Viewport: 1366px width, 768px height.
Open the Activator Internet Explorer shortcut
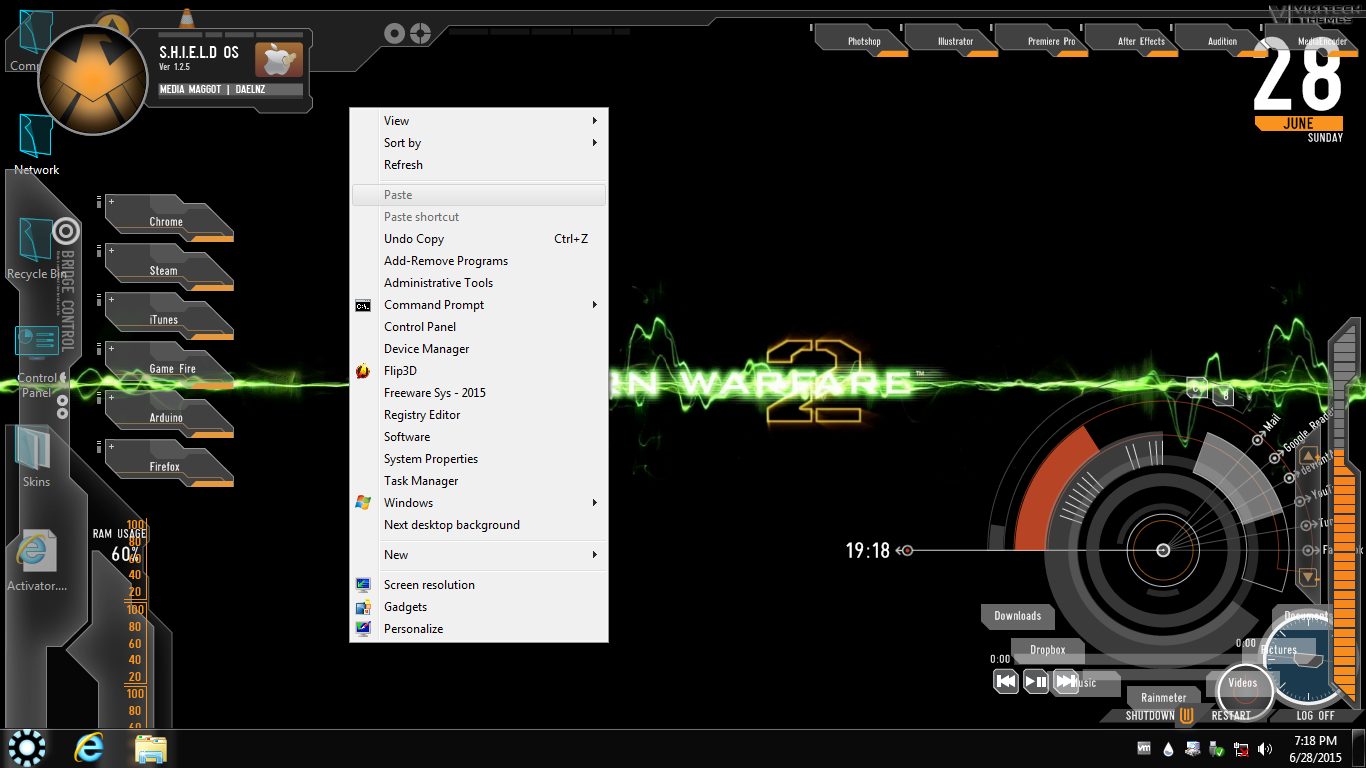click(x=36, y=560)
